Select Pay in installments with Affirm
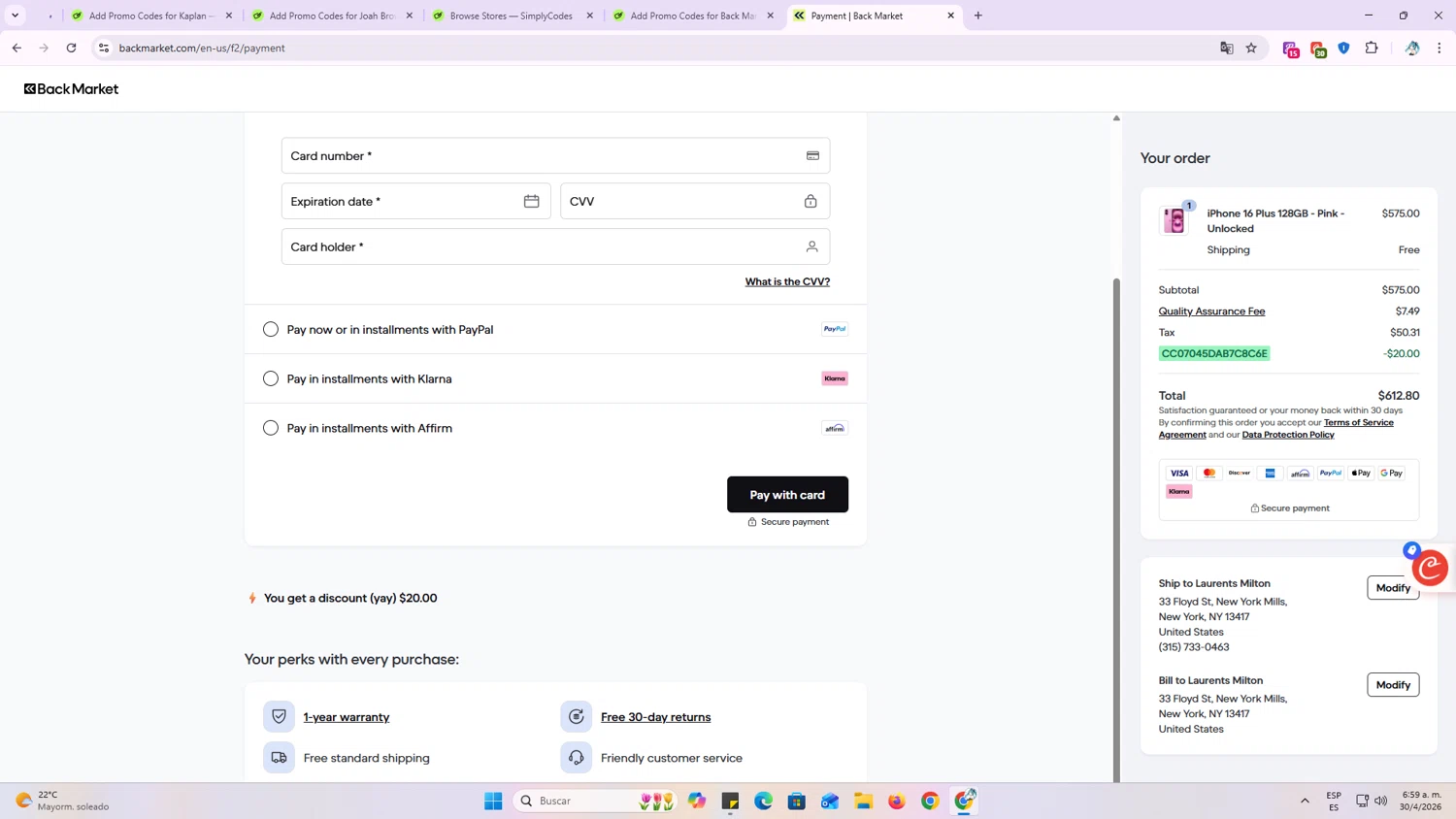This screenshot has width=1456, height=819. tap(271, 428)
